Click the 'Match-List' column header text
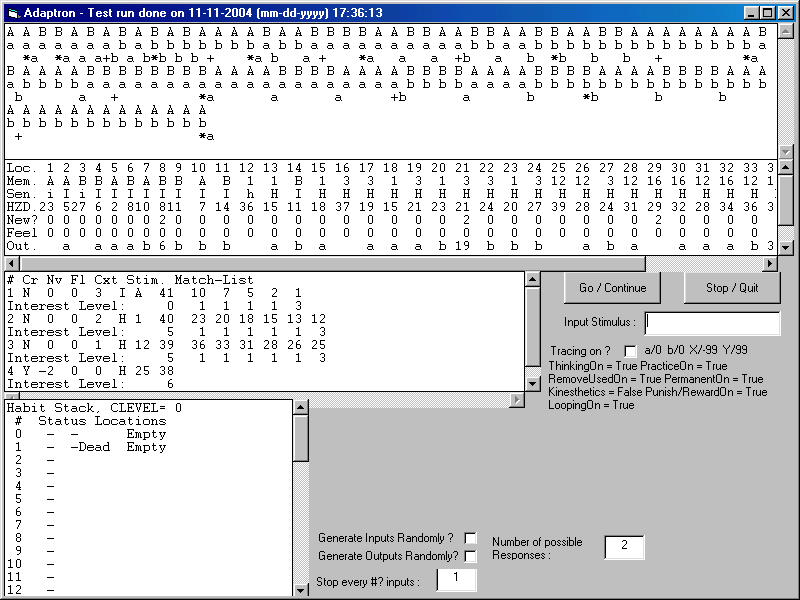 pos(214,280)
